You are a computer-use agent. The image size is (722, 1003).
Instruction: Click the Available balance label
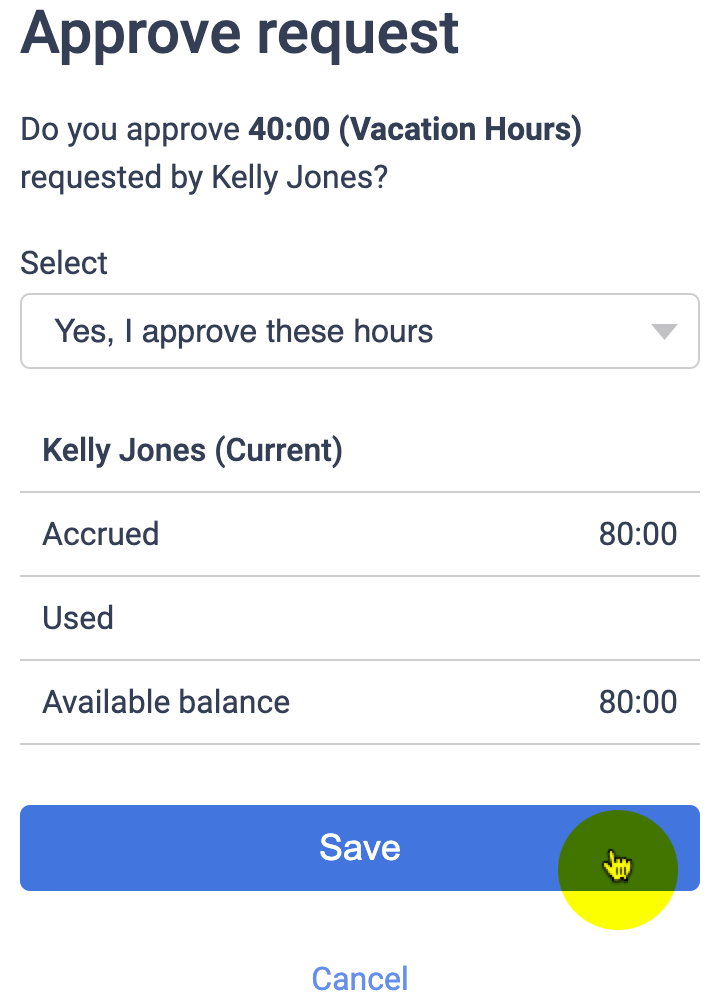(x=166, y=702)
